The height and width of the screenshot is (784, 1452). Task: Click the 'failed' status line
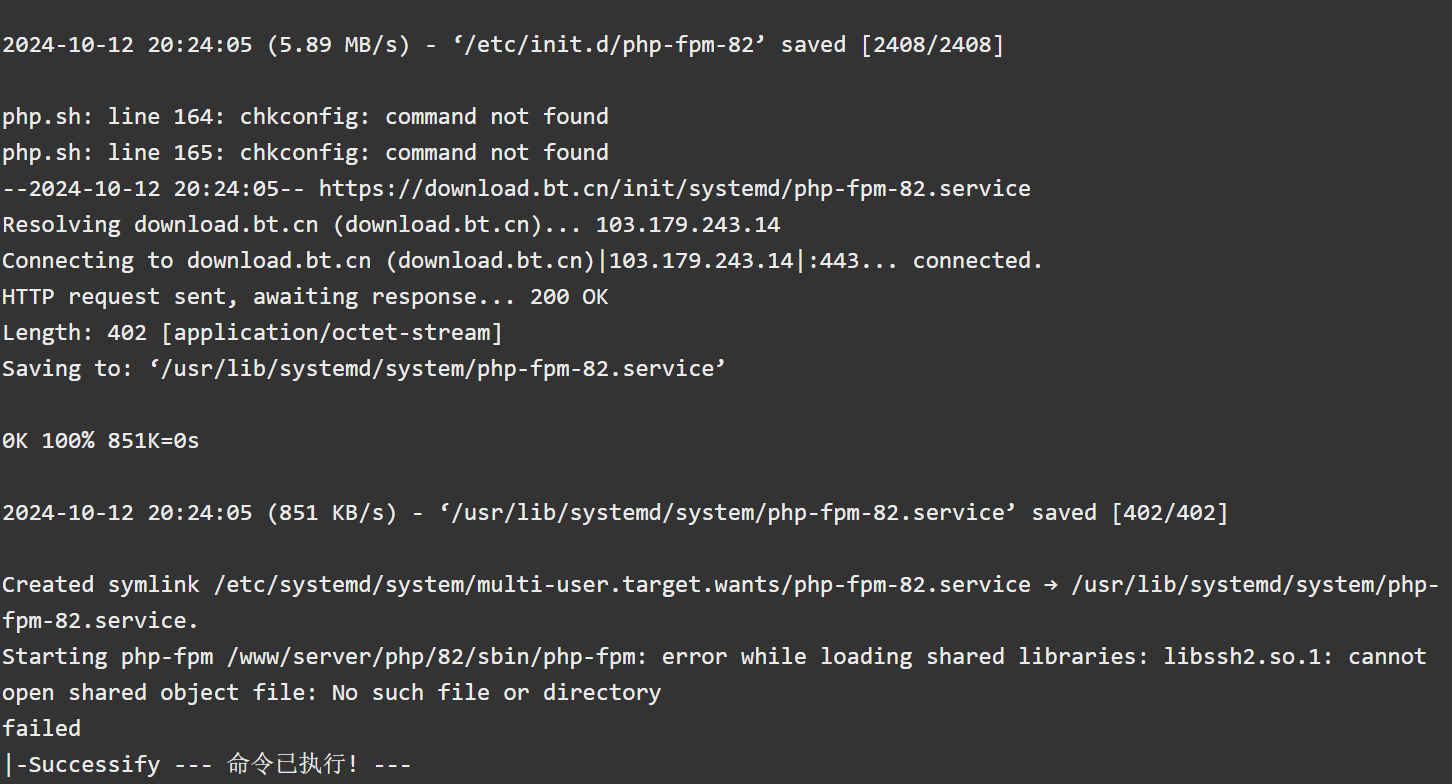(x=41, y=728)
